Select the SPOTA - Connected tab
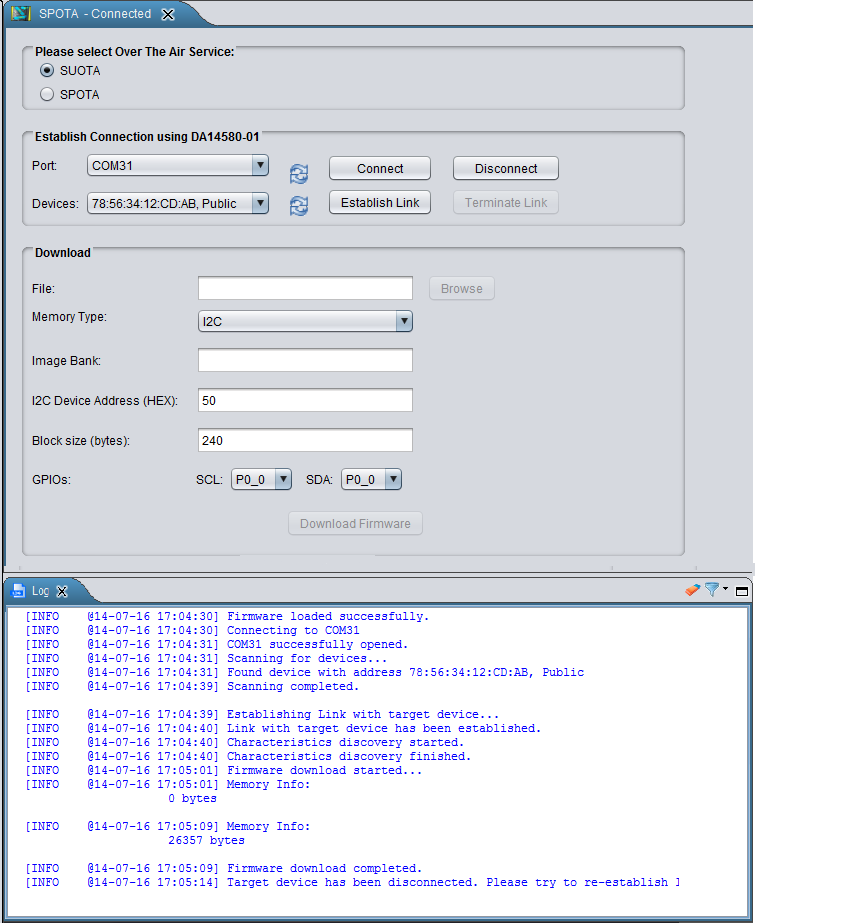The image size is (852, 923). 95,14
